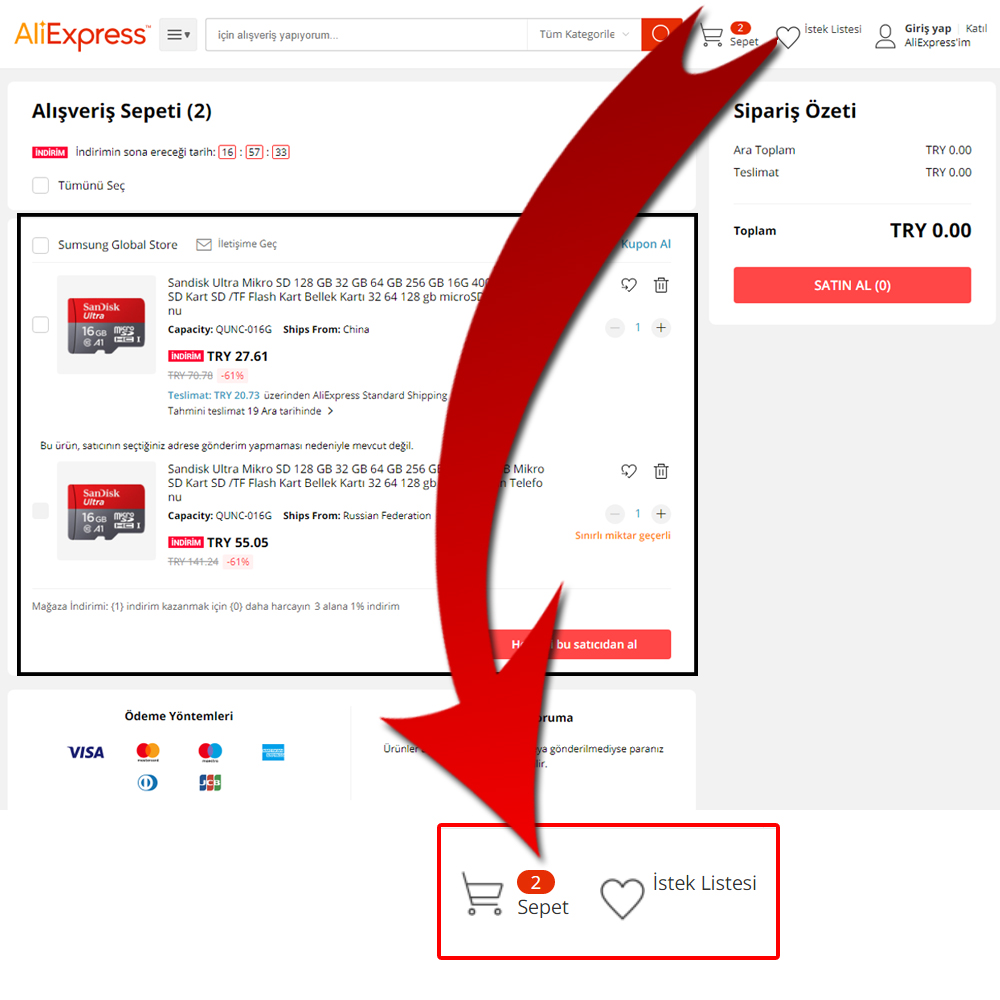Expand the Tüm Kategorile dropdown

[x=584, y=34]
